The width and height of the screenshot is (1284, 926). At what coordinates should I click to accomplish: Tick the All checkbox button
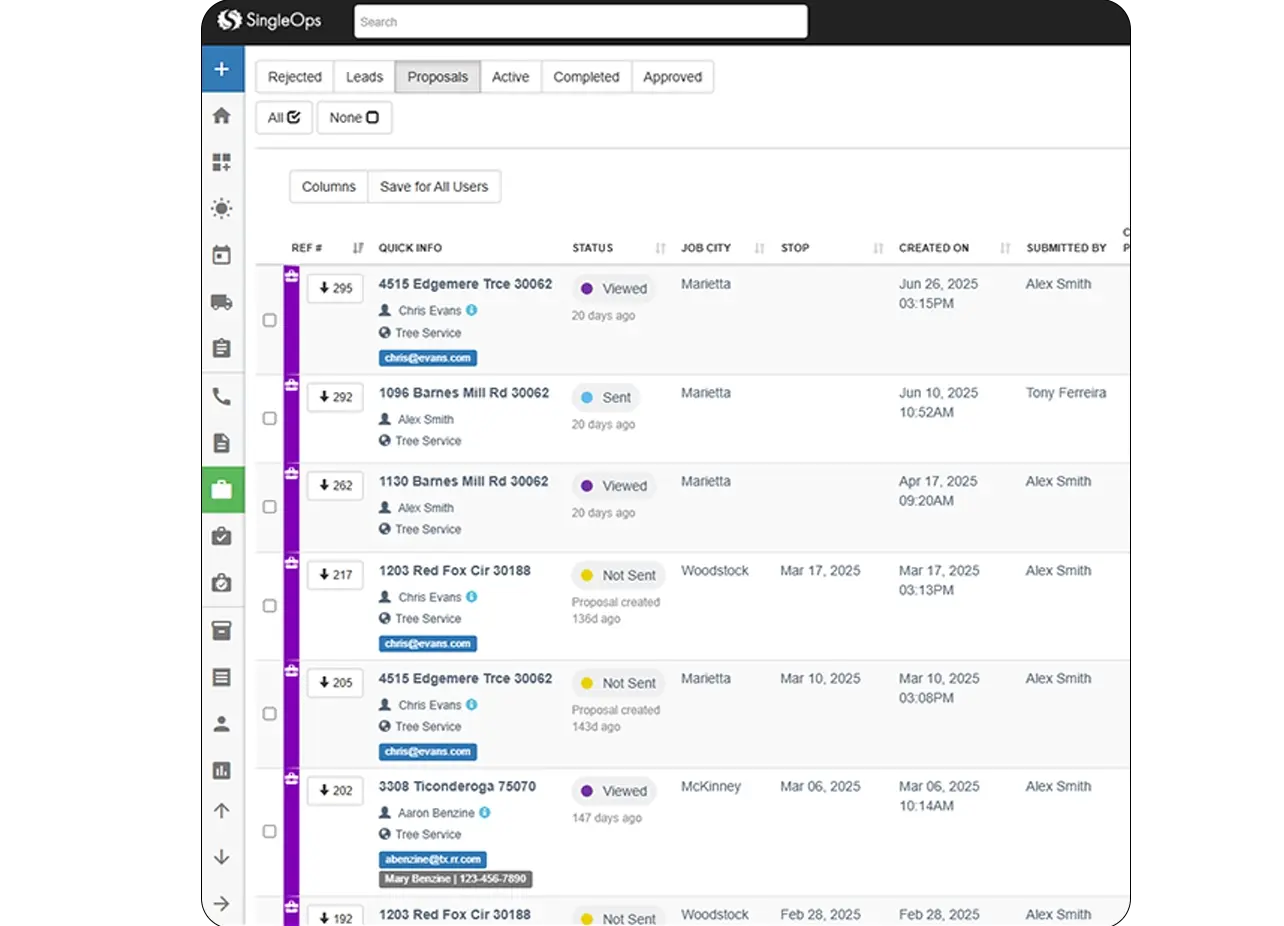(284, 117)
